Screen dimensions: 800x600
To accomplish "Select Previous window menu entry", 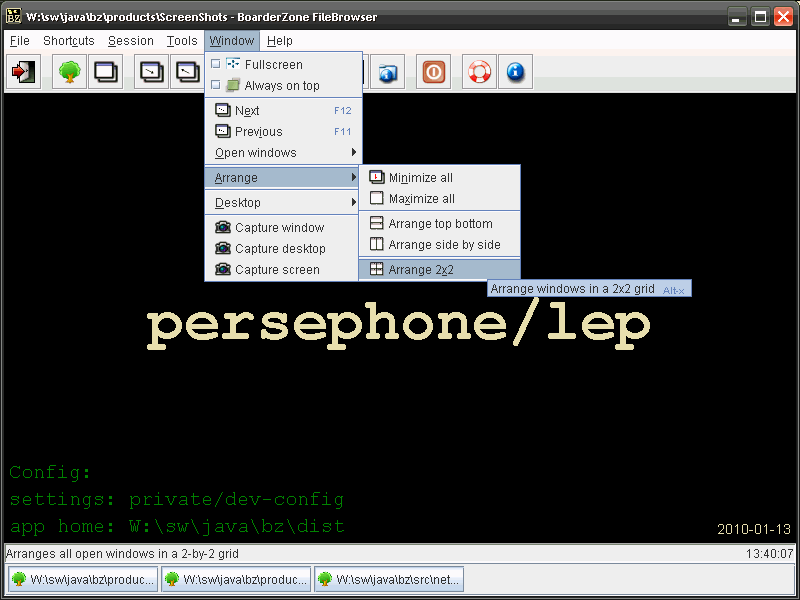I will [x=283, y=131].
